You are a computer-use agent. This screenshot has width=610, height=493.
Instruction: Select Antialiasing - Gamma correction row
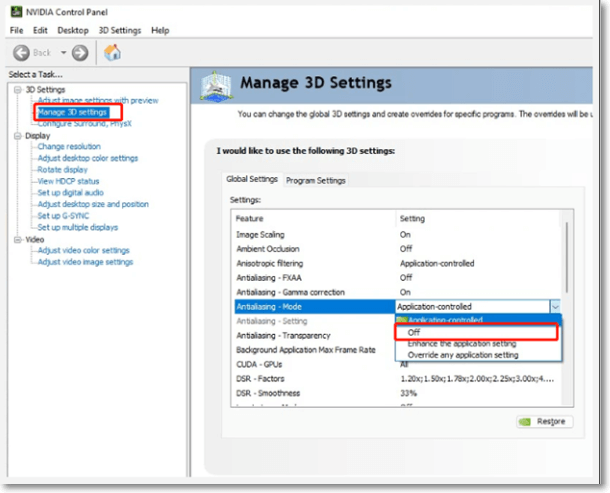[397, 292]
